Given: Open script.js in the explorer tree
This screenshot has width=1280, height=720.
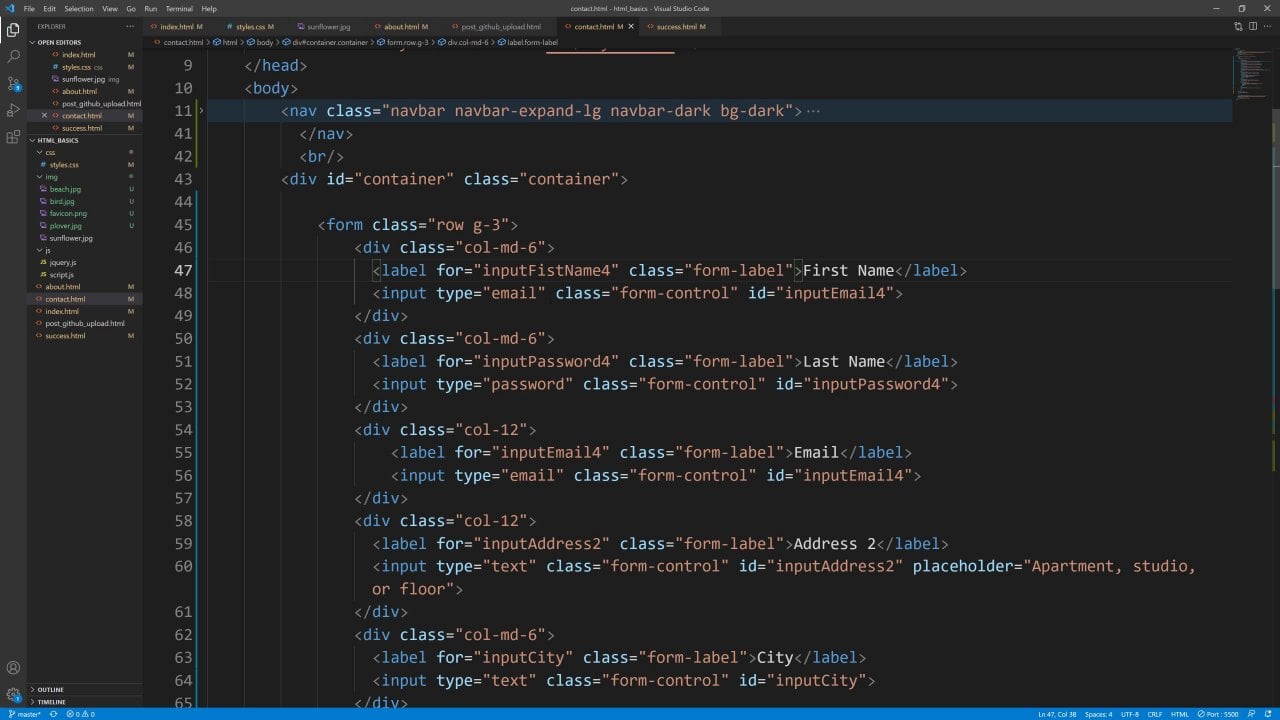Looking at the screenshot, I should point(61,275).
